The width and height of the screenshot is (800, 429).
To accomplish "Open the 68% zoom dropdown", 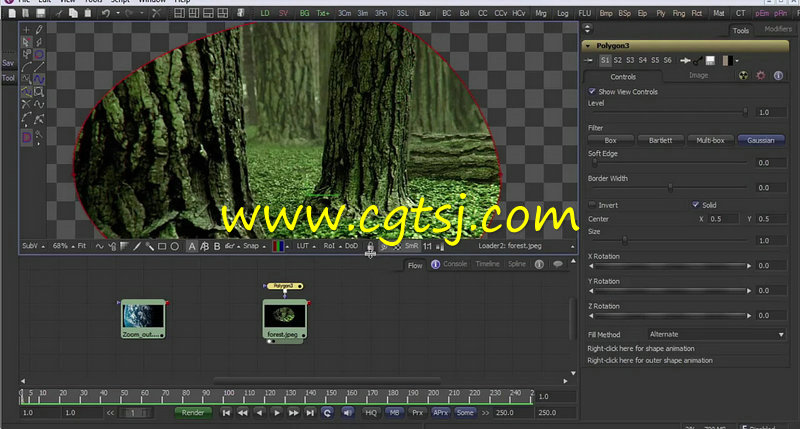I will 63,246.
